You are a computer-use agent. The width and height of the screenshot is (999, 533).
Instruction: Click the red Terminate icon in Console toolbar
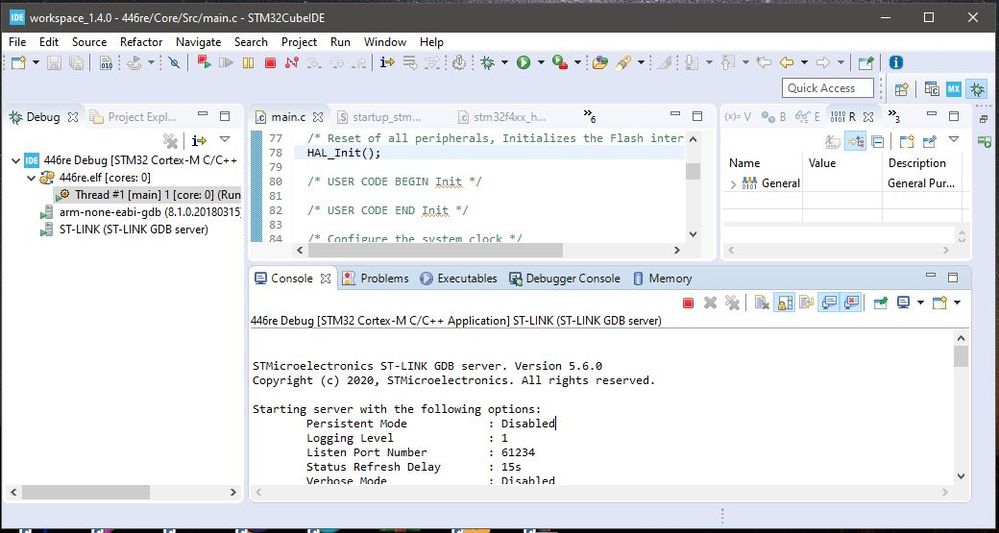688,303
